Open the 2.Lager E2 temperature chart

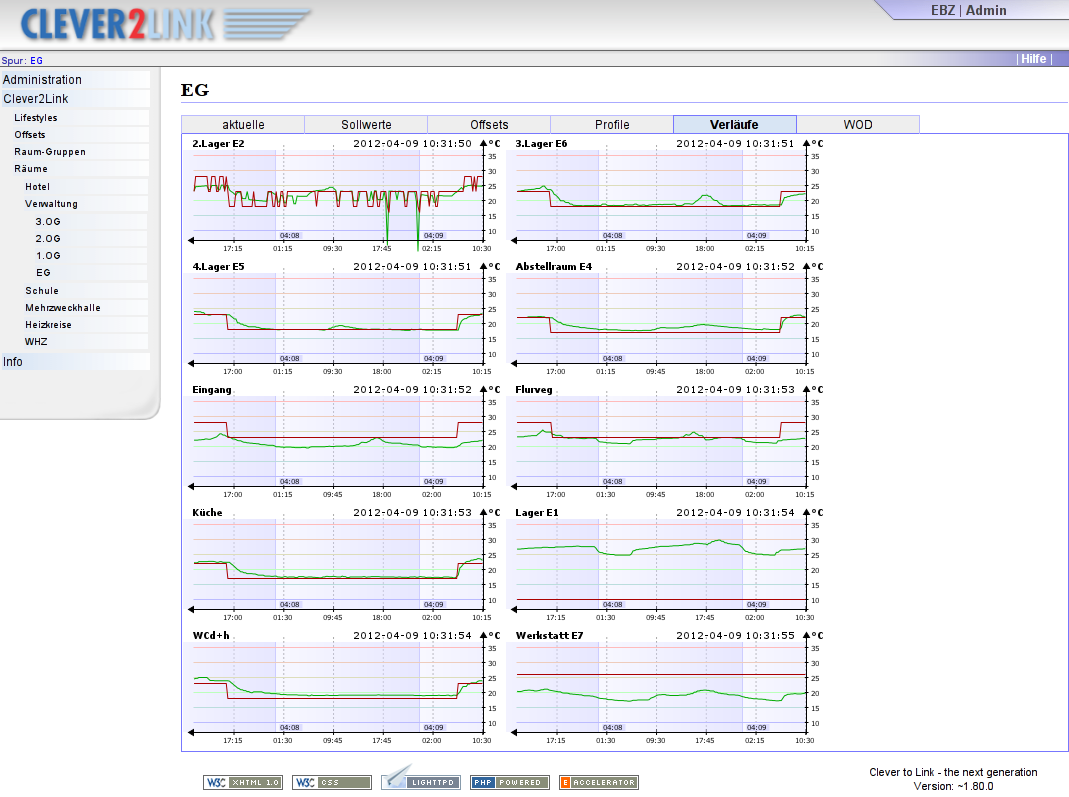click(x=345, y=196)
